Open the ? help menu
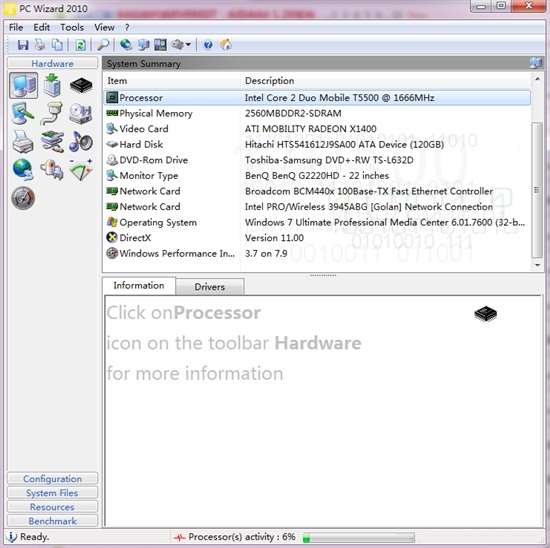The width and height of the screenshot is (550, 548). (x=127, y=27)
